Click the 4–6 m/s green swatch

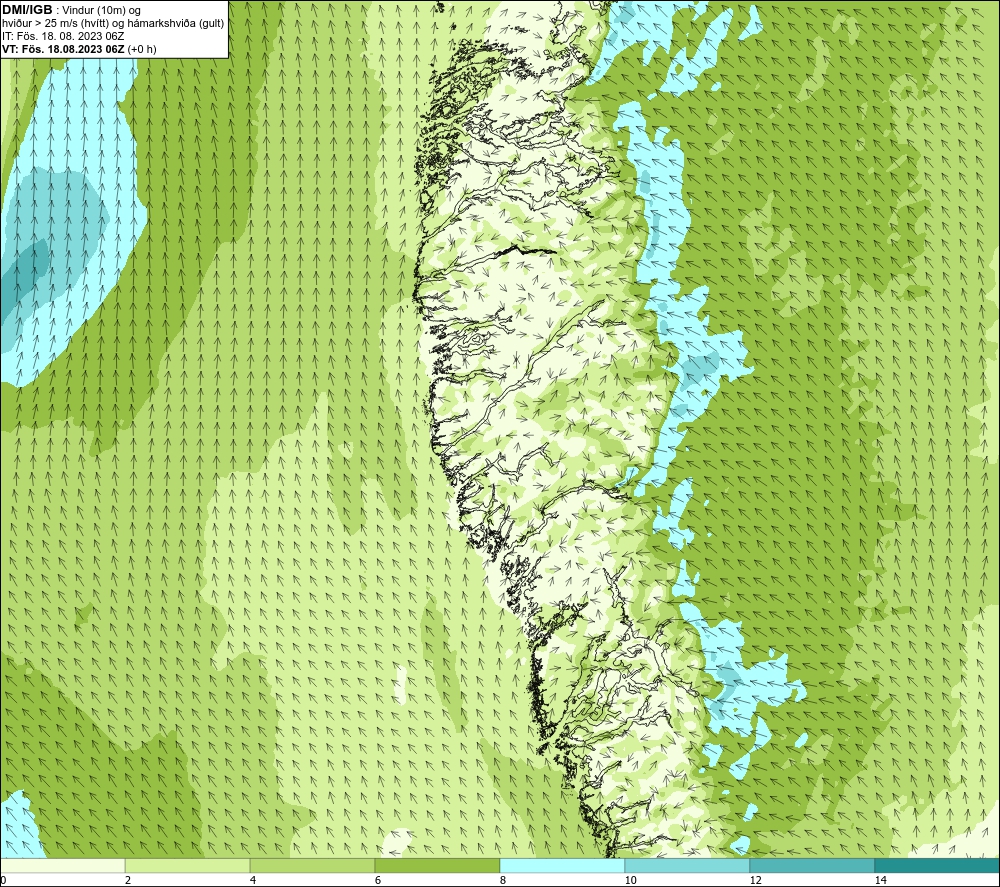(312, 865)
